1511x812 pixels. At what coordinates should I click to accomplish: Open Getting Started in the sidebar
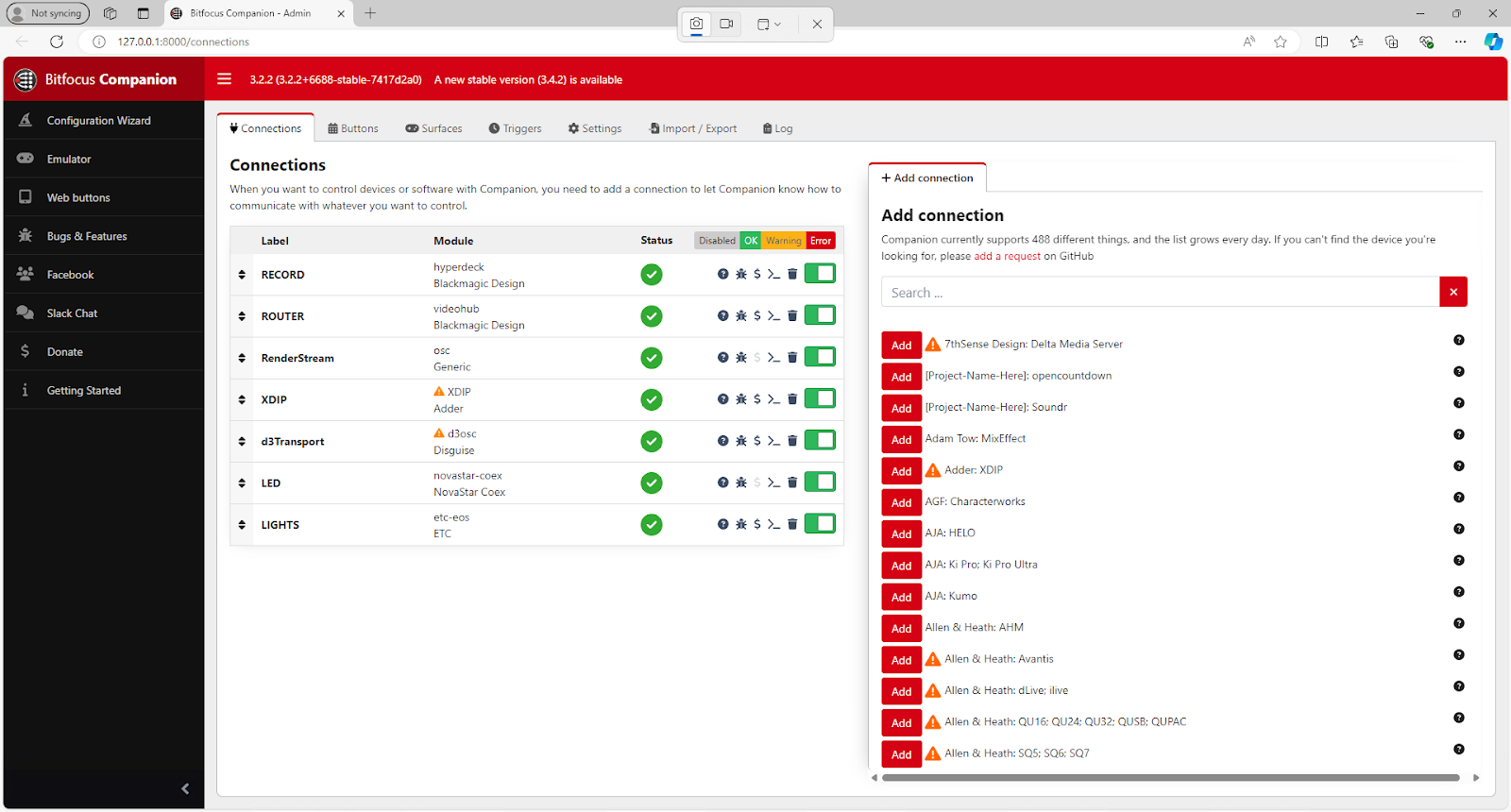coord(104,390)
